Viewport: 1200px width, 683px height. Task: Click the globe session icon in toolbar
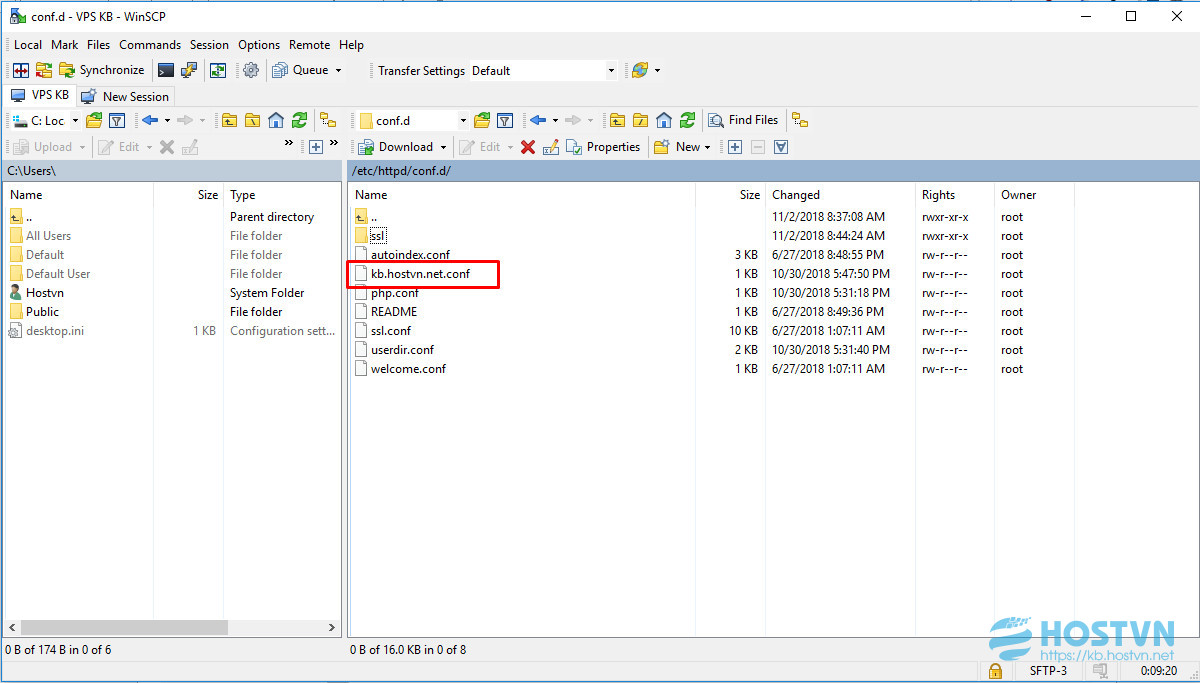639,70
